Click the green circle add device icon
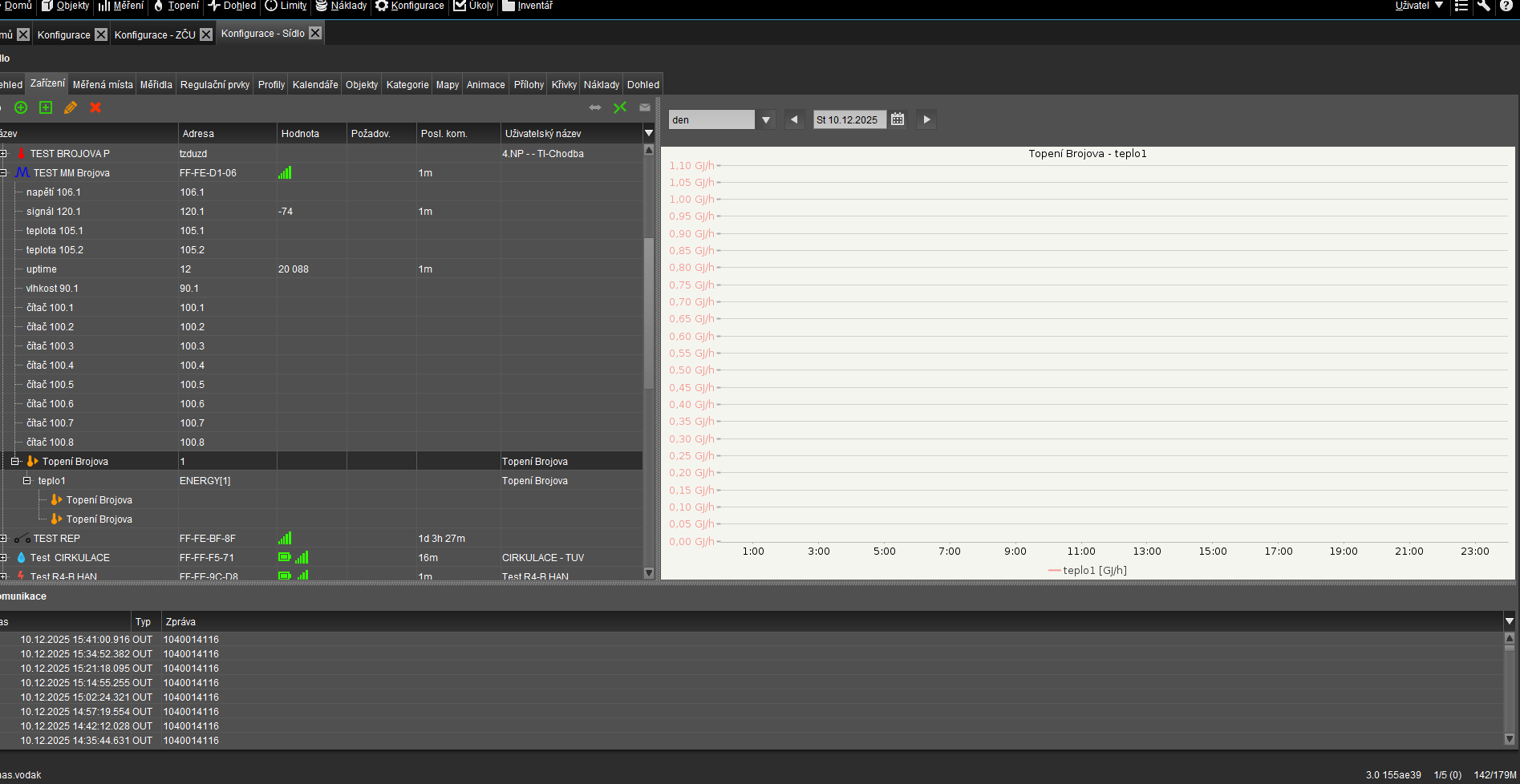 21,107
